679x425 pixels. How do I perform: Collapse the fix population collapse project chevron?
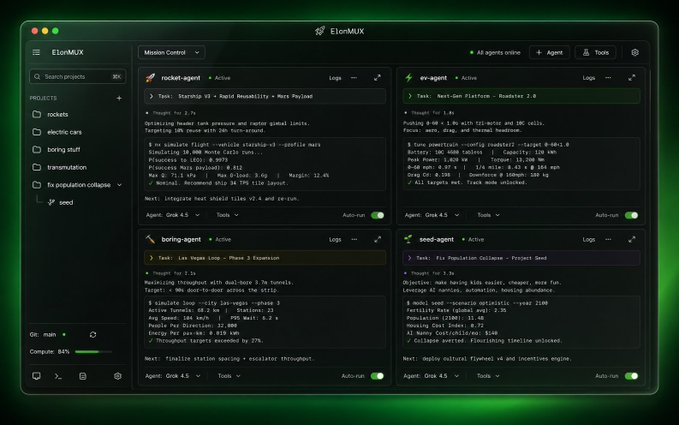(x=120, y=185)
